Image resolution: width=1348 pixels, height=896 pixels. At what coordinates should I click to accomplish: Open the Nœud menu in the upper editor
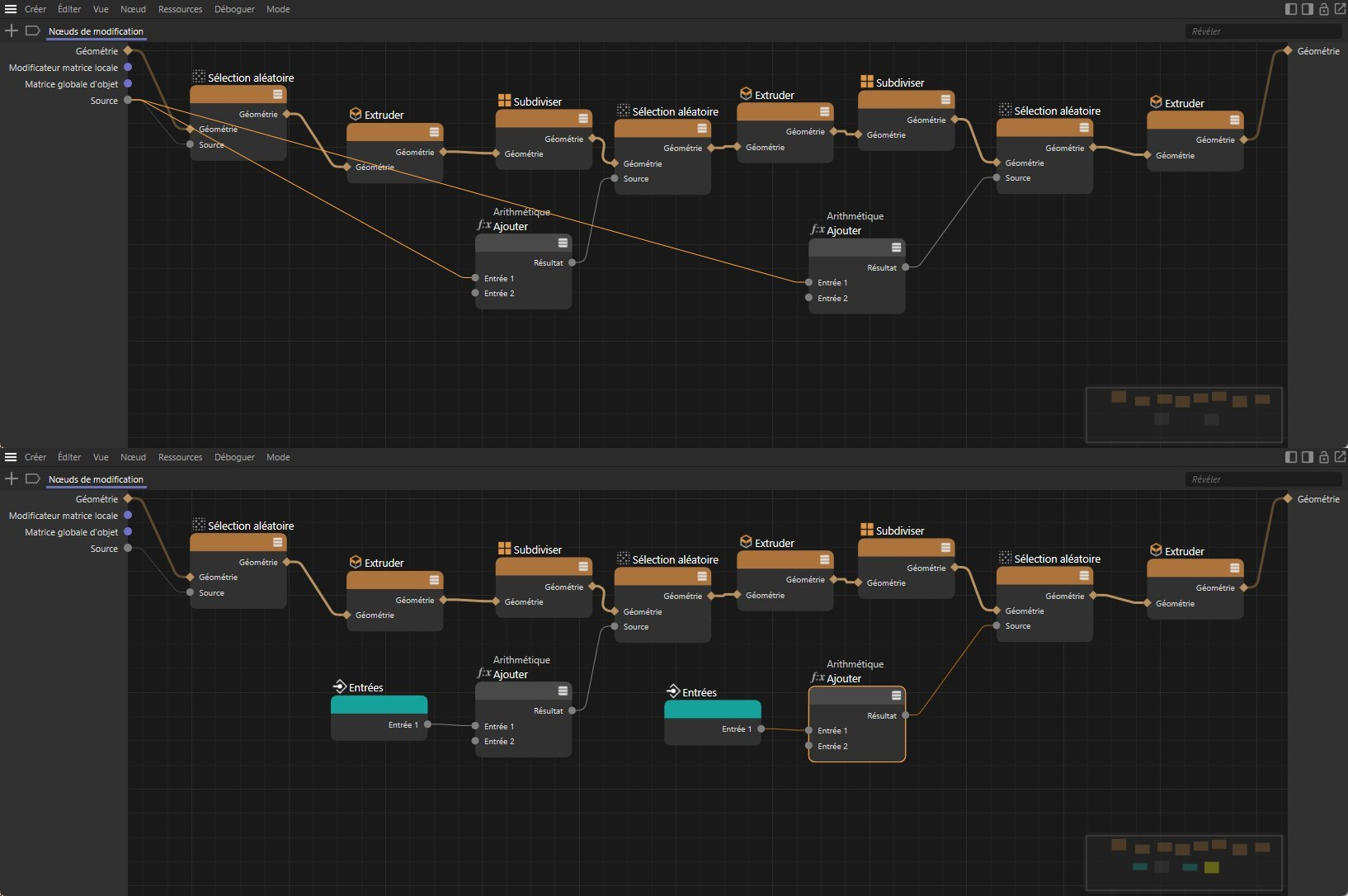coord(133,9)
